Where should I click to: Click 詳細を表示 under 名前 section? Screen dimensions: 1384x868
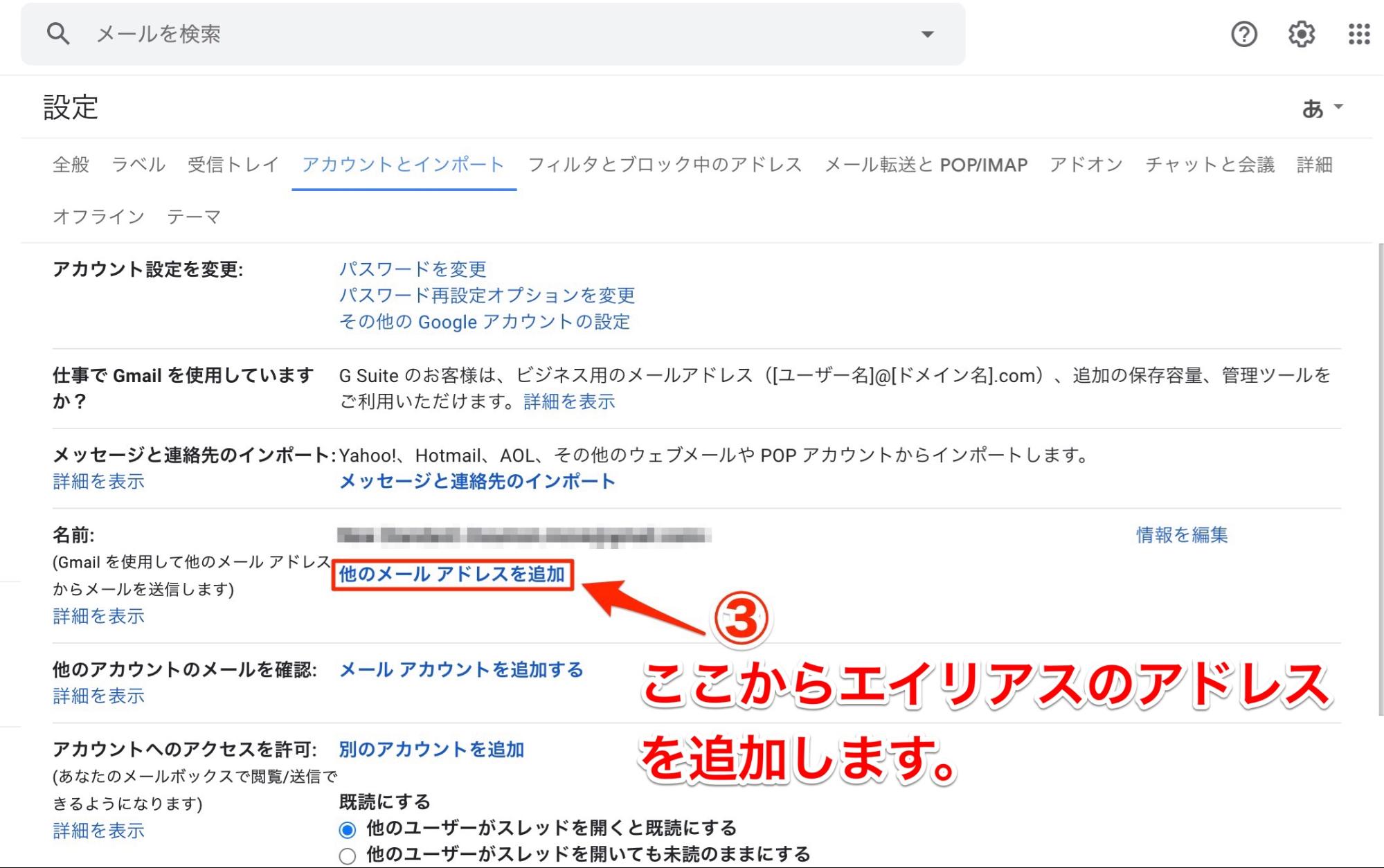[98, 616]
